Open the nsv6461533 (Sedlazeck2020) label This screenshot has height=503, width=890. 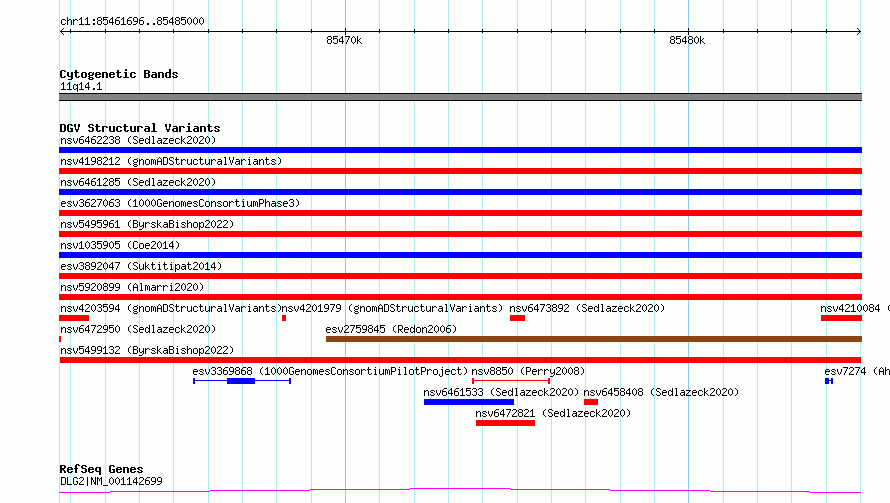[501, 392]
